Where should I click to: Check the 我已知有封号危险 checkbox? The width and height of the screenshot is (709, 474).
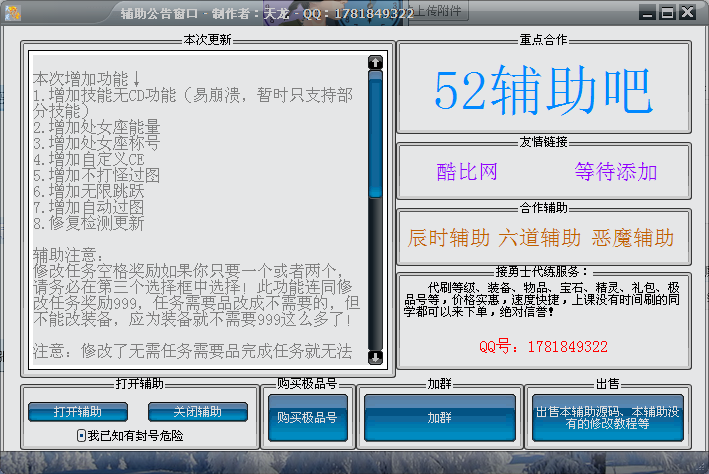(x=82, y=436)
